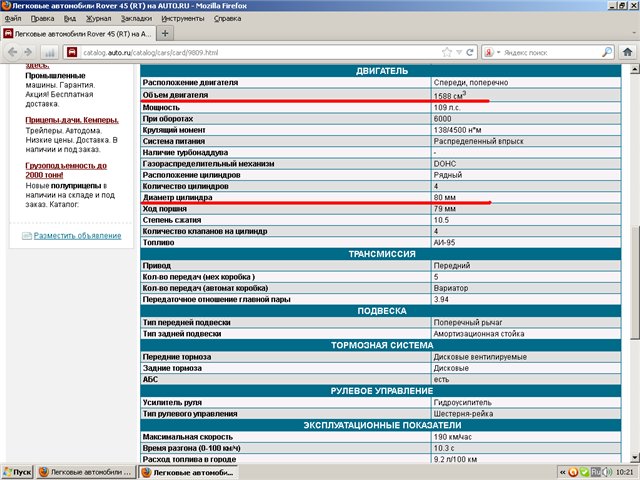Click the Ru language indicator

click(x=596, y=472)
